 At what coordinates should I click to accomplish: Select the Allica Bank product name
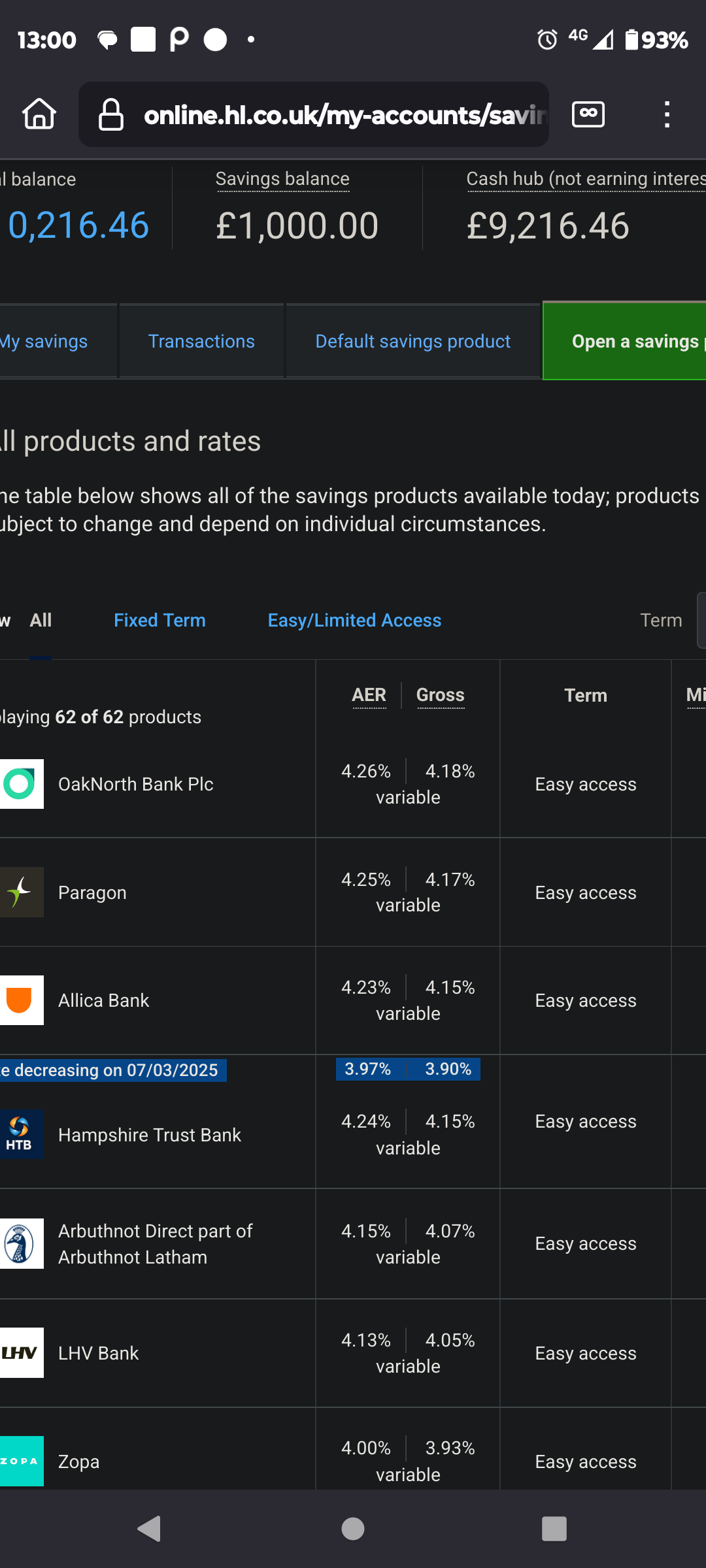(103, 1000)
